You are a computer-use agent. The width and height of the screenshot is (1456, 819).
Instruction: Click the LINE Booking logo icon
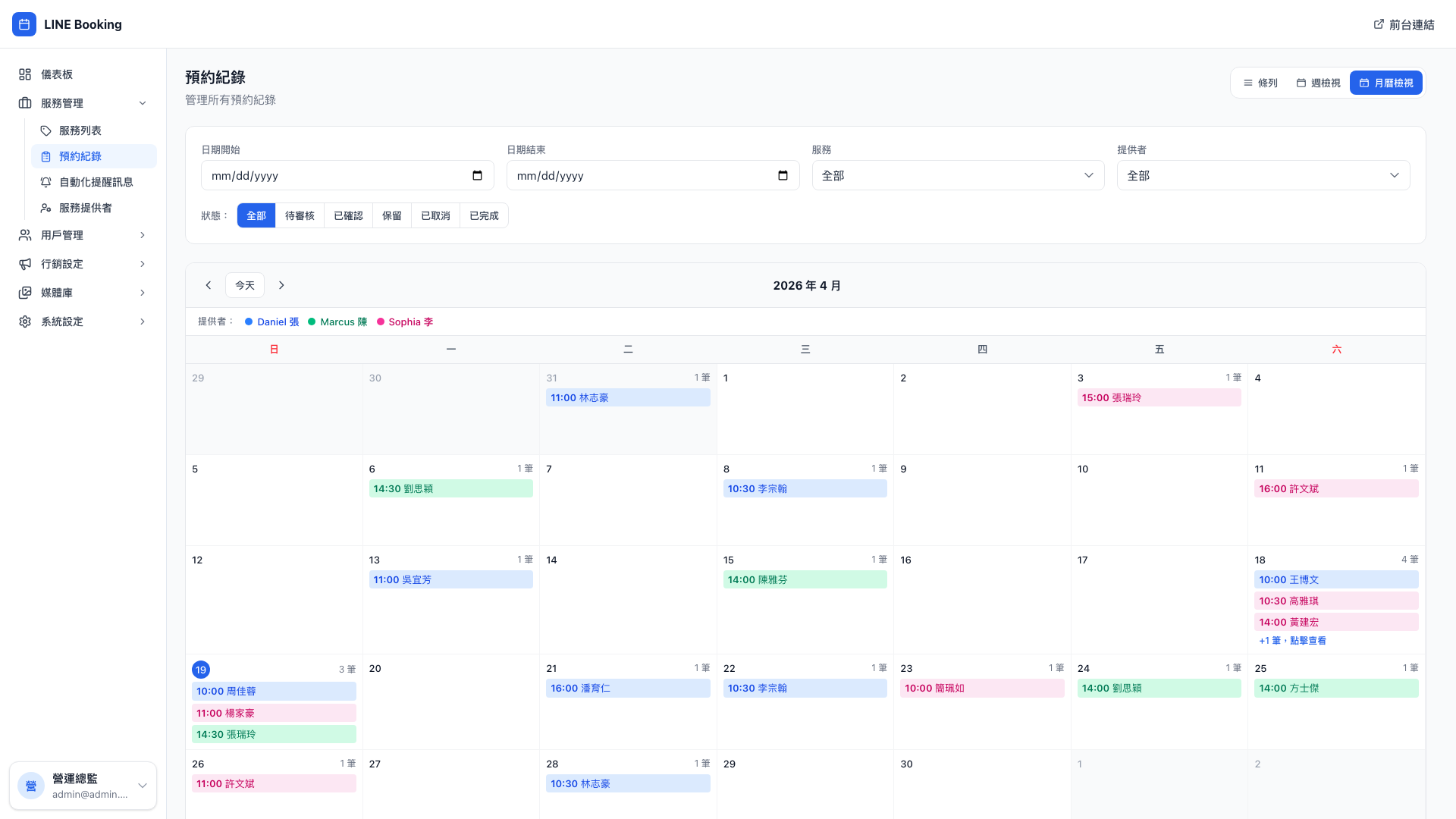click(x=24, y=24)
